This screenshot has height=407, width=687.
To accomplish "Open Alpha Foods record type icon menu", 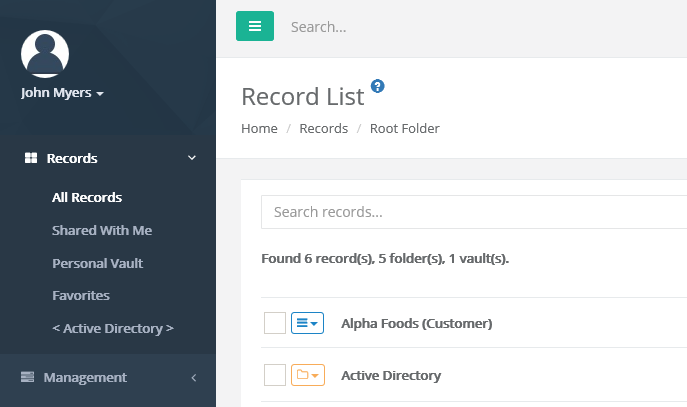I will tap(307, 323).
